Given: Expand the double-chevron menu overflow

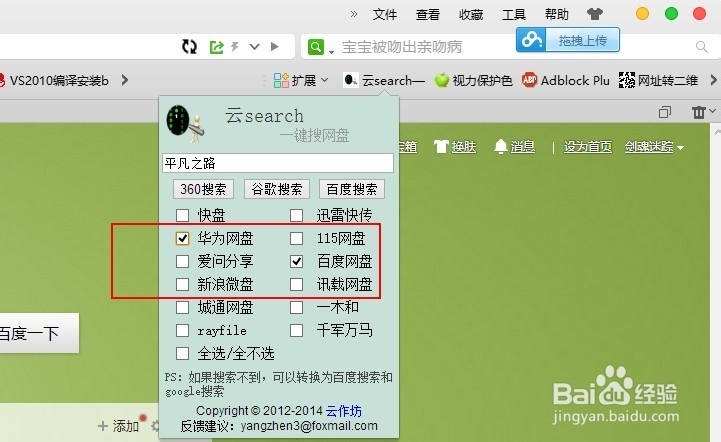Looking at the screenshot, I should [354, 14].
